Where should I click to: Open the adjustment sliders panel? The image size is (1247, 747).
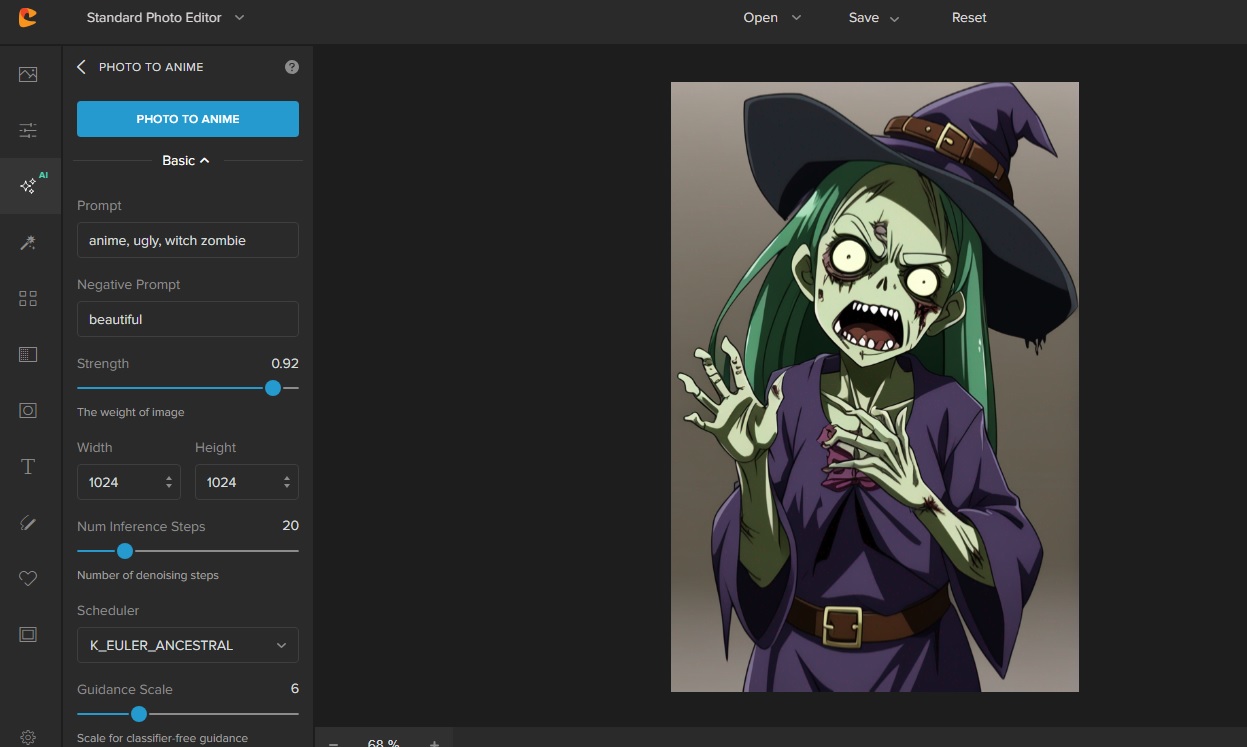click(x=28, y=131)
